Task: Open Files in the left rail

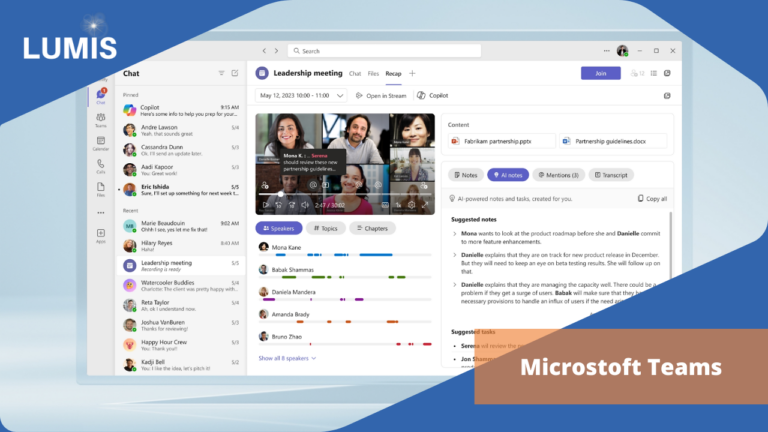Action: pos(100,190)
